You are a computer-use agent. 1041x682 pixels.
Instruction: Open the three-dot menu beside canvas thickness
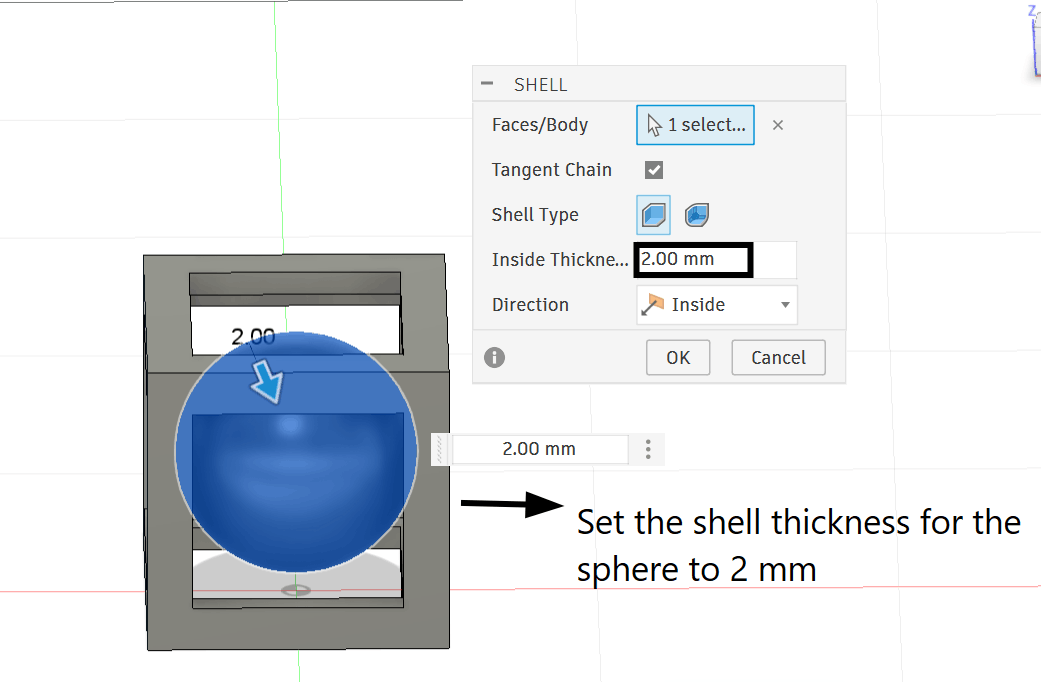click(x=648, y=450)
